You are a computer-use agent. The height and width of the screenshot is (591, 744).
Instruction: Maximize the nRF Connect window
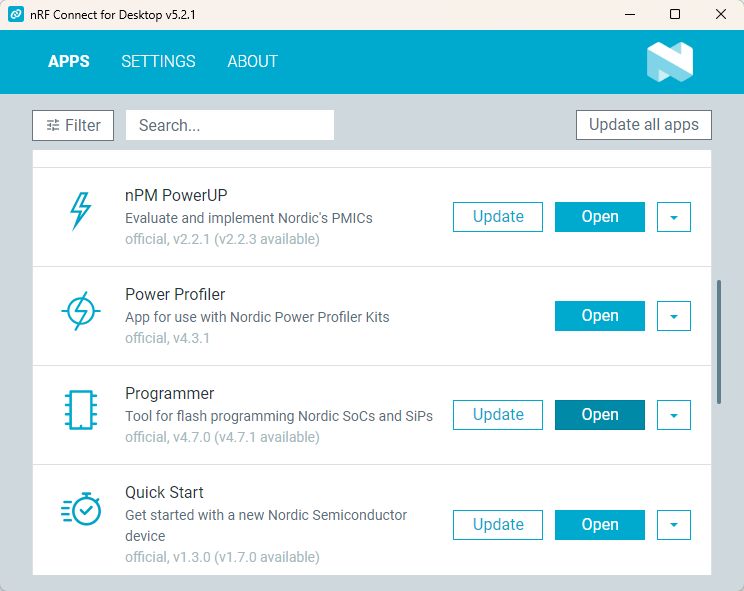coord(675,15)
